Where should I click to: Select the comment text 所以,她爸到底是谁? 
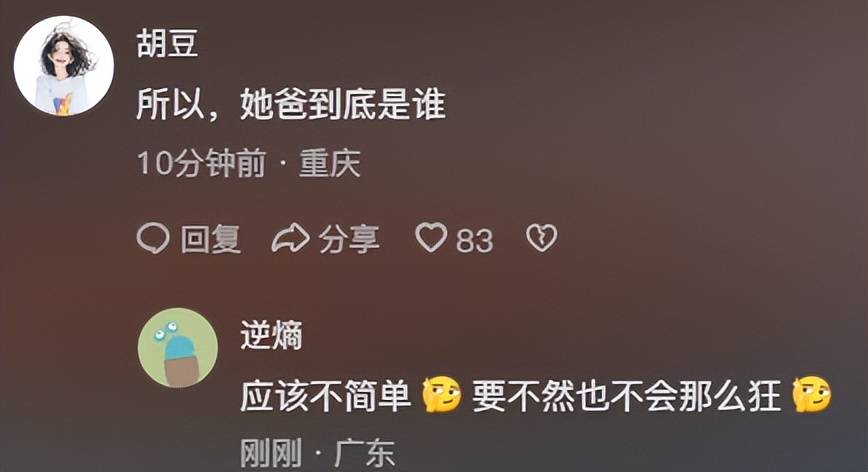pos(291,104)
